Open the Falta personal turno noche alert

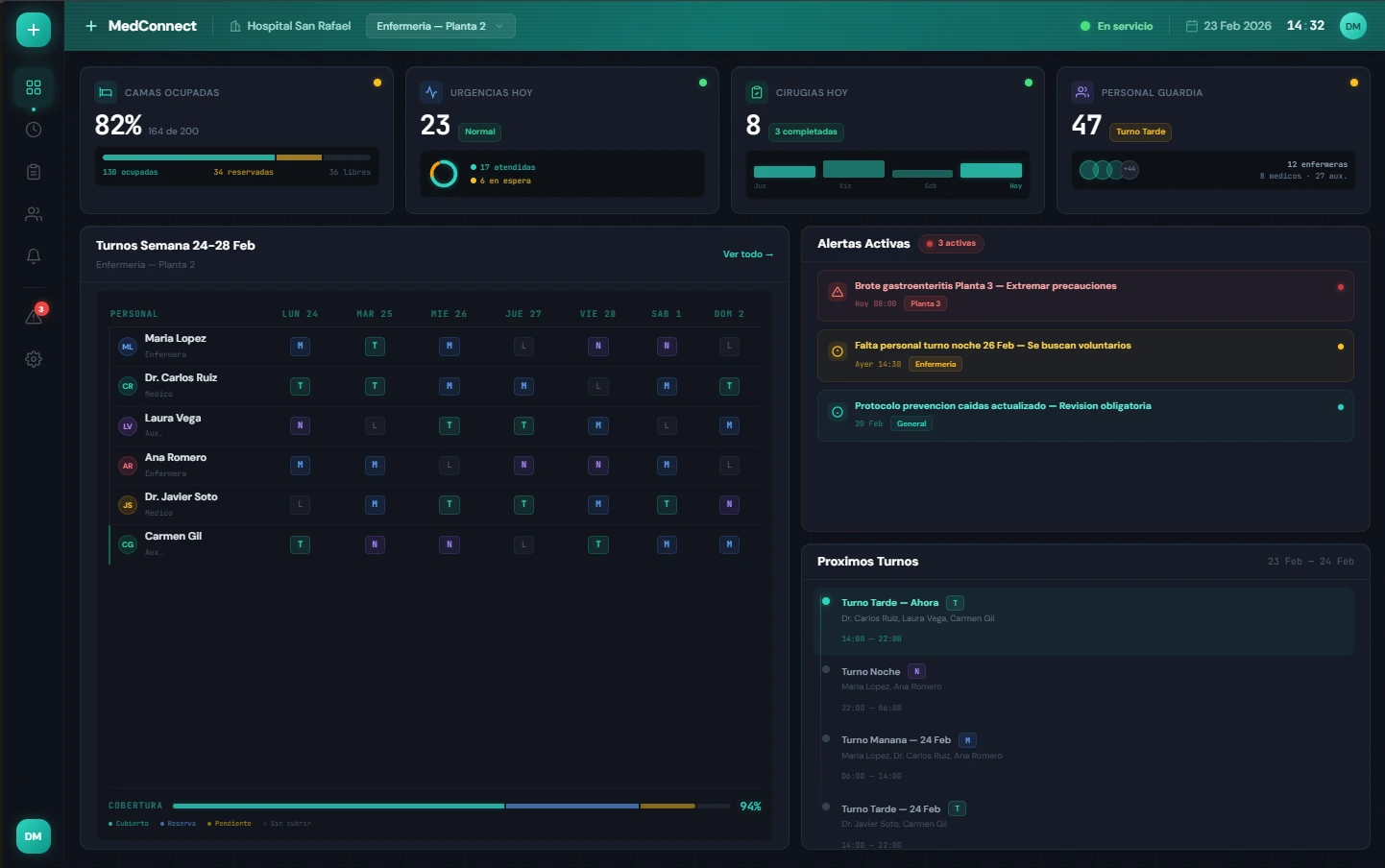pyautogui.click(x=1085, y=355)
